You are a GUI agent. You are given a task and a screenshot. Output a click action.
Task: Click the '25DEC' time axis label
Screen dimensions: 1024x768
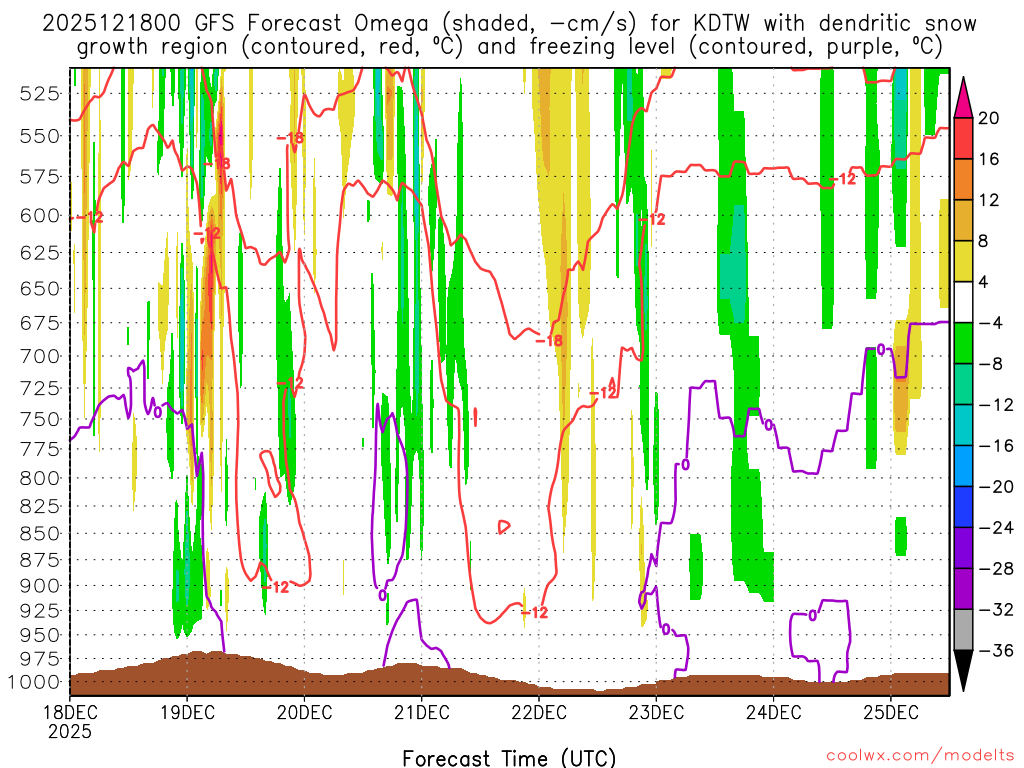[891, 712]
